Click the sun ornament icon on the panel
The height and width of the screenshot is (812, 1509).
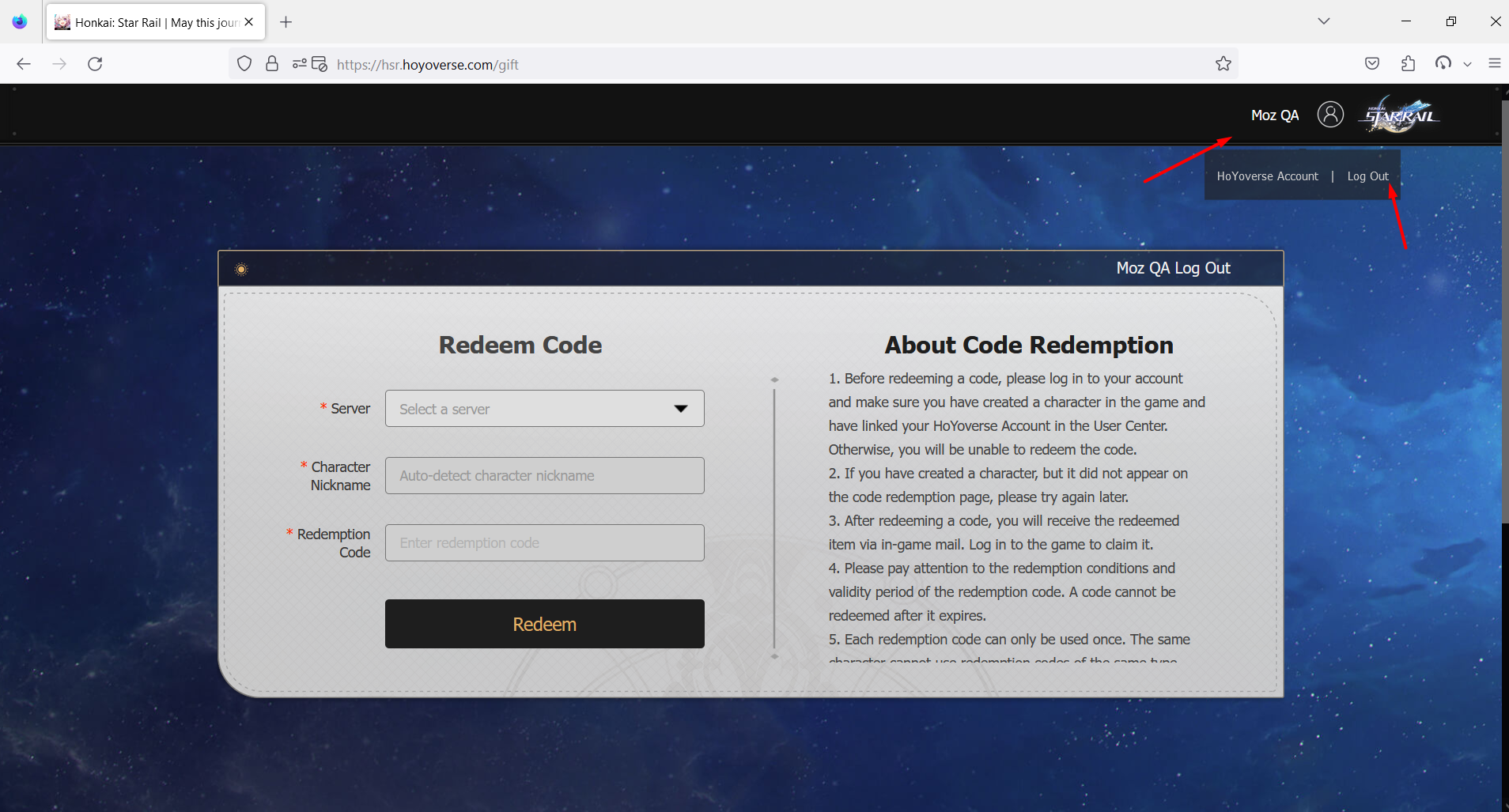pyautogui.click(x=240, y=269)
